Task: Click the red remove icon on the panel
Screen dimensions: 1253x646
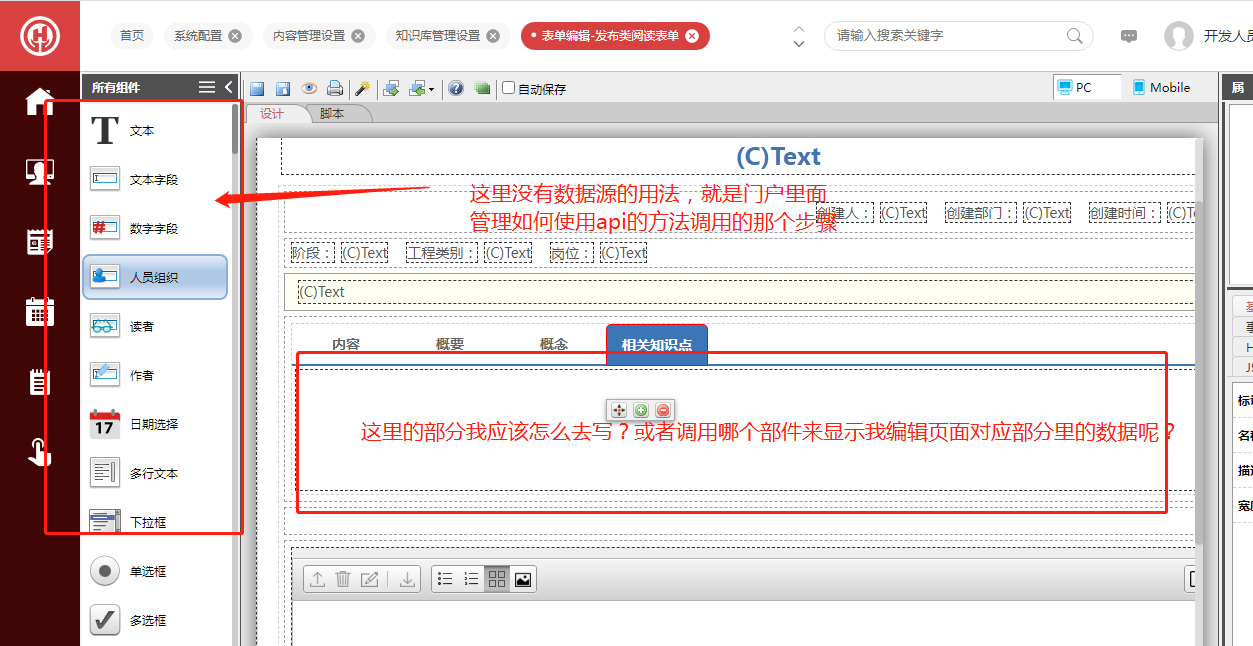Action: 663,410
